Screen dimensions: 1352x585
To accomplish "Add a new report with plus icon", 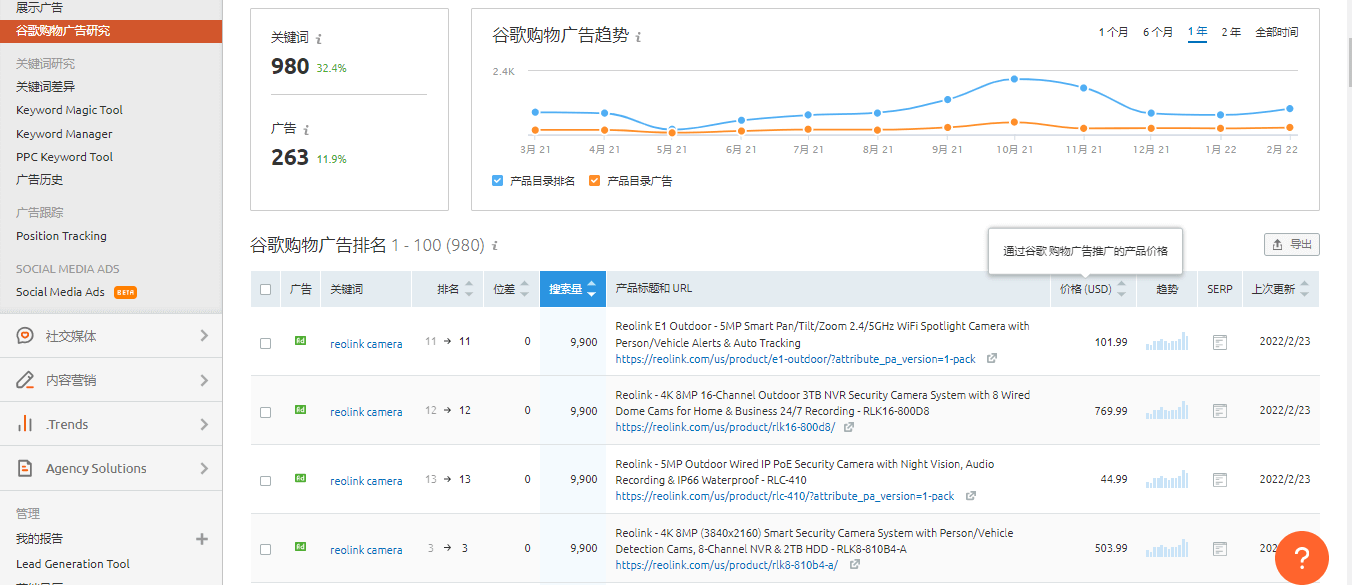I will coord(202,539).
